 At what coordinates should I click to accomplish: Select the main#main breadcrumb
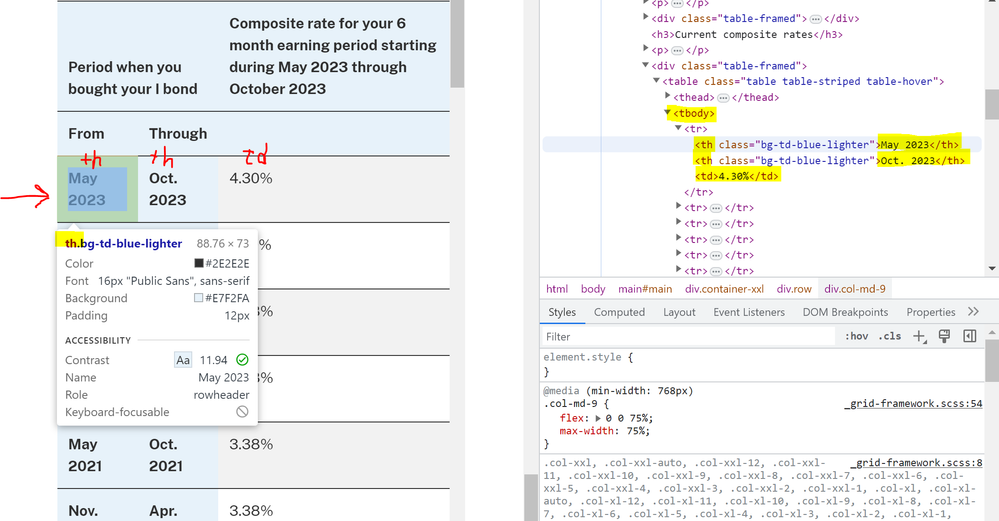pos(645,289)
